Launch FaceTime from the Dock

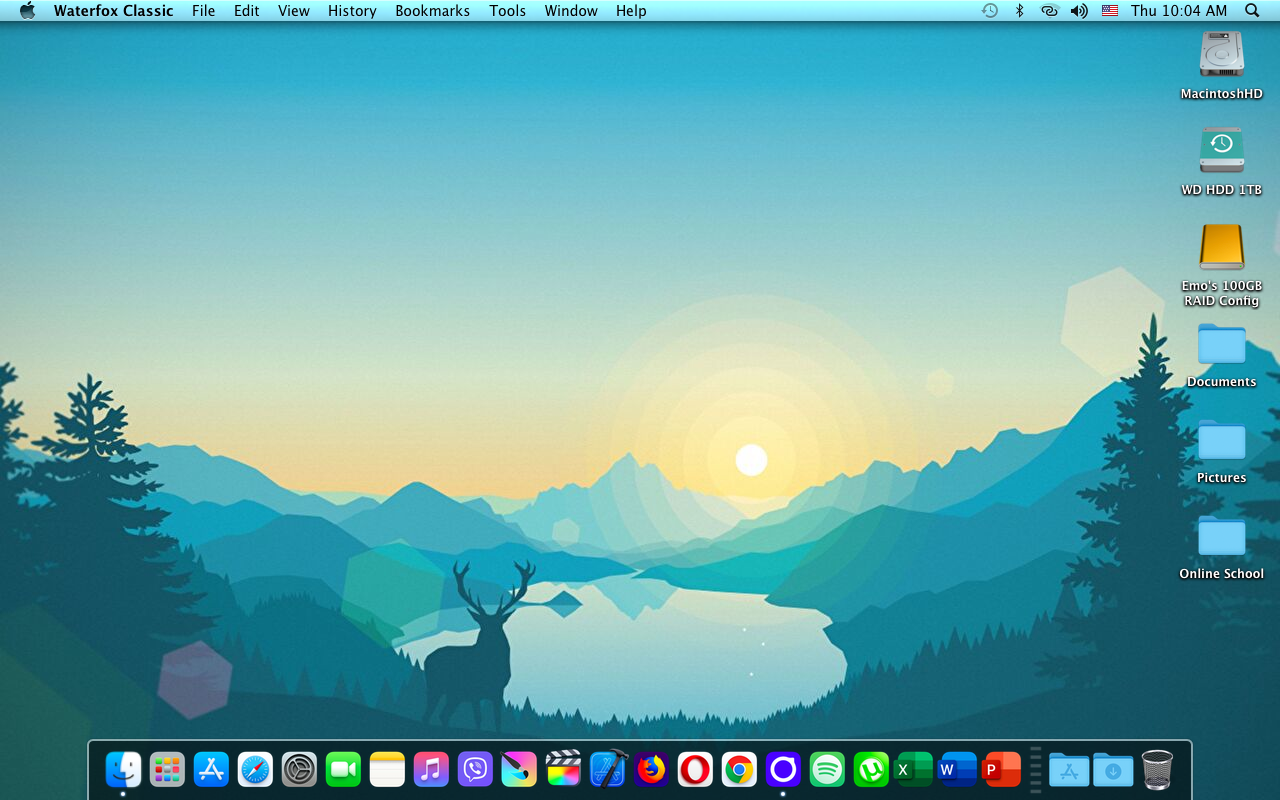point(343,769)
